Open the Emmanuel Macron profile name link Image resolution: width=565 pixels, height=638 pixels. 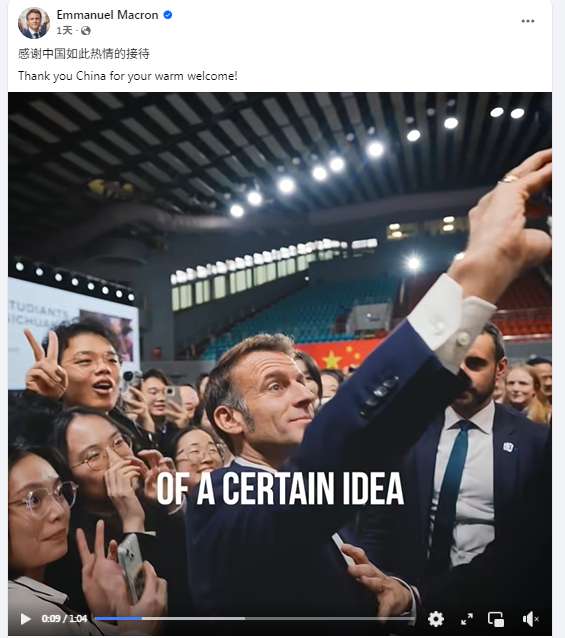pos(107,15)
